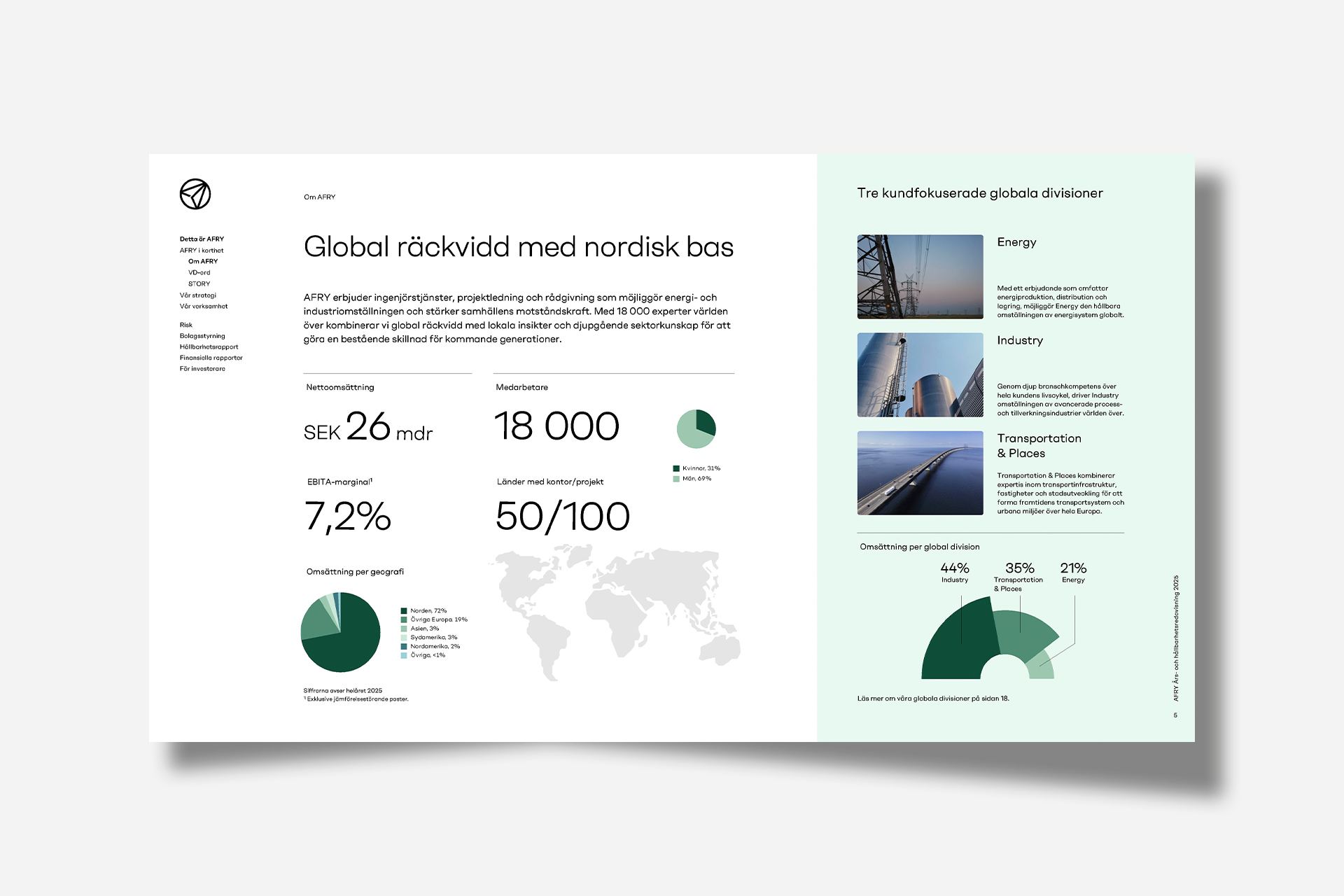
Task: Click the 'Nordamerika, 2%' legend swatch
Action: click(x=404, y=646)
